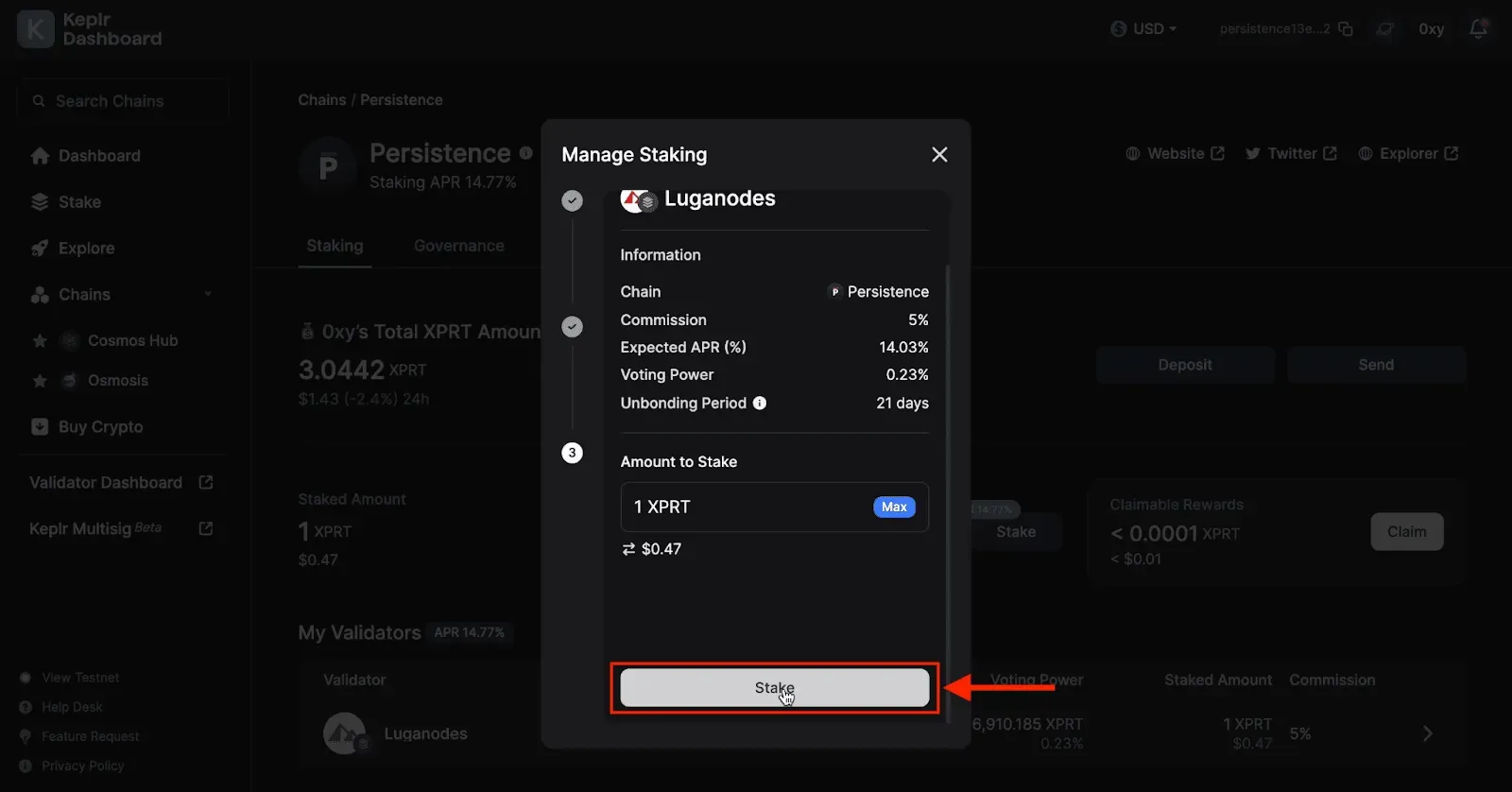Click the search magnifier icon
Viewport: 1512px width, 792px height.
pyautogui.click(x=39, y=101)
